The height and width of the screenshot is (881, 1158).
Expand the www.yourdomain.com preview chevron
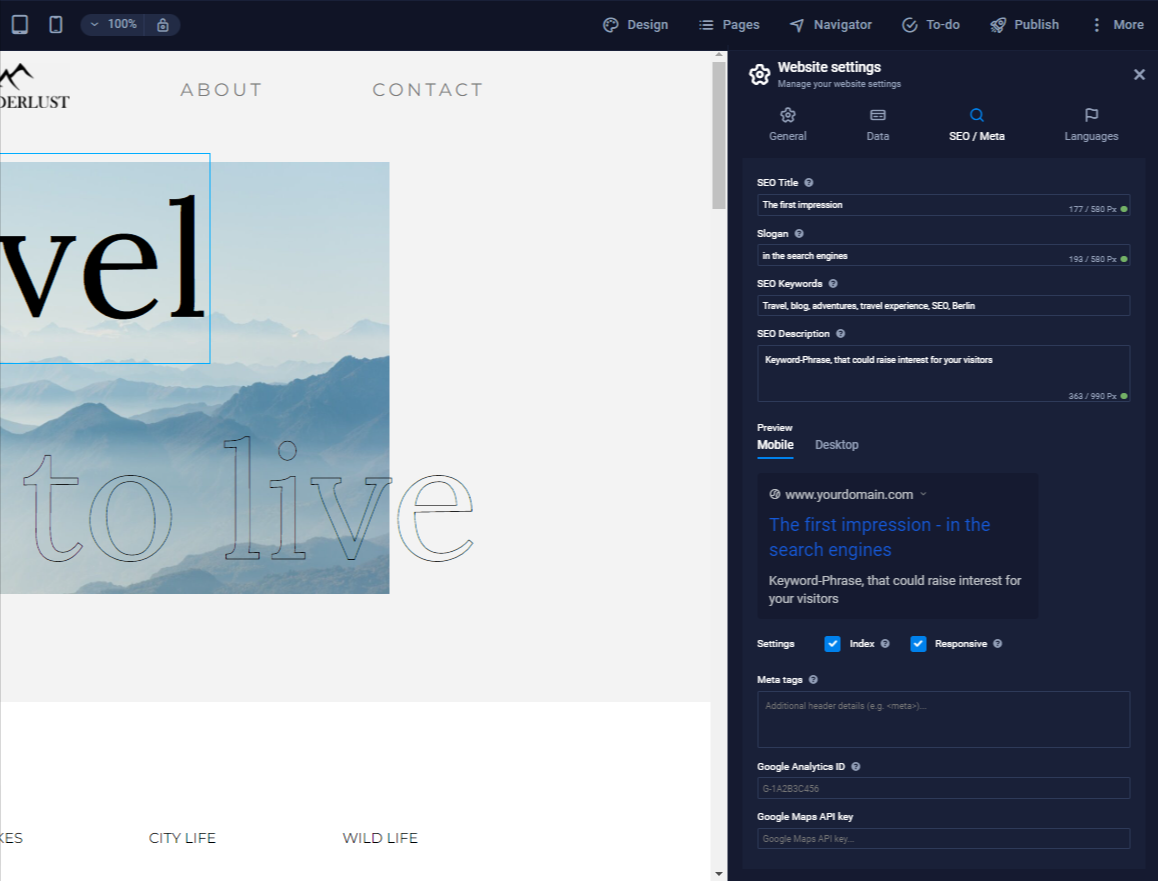[x=923, y=494]
